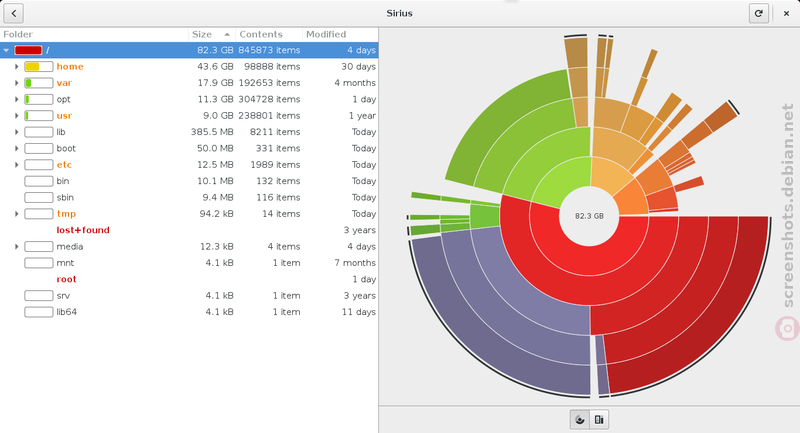
Task: Expand the home folder row
Action: (16, 67)
